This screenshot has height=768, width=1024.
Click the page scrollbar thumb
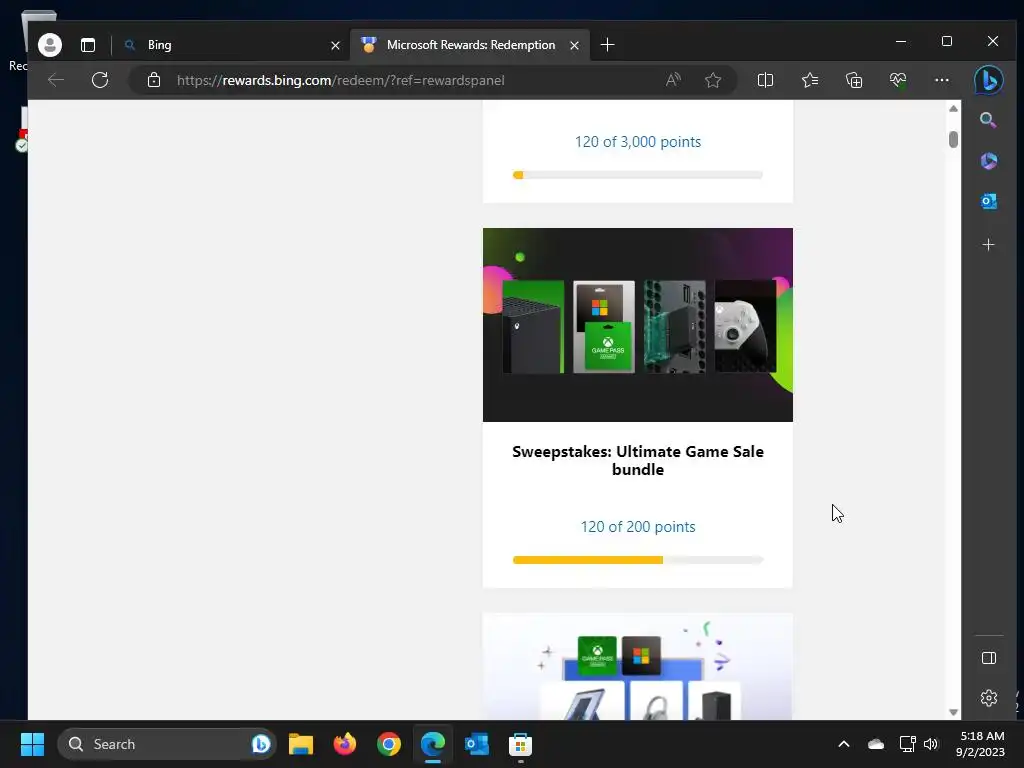pos(953,139)
